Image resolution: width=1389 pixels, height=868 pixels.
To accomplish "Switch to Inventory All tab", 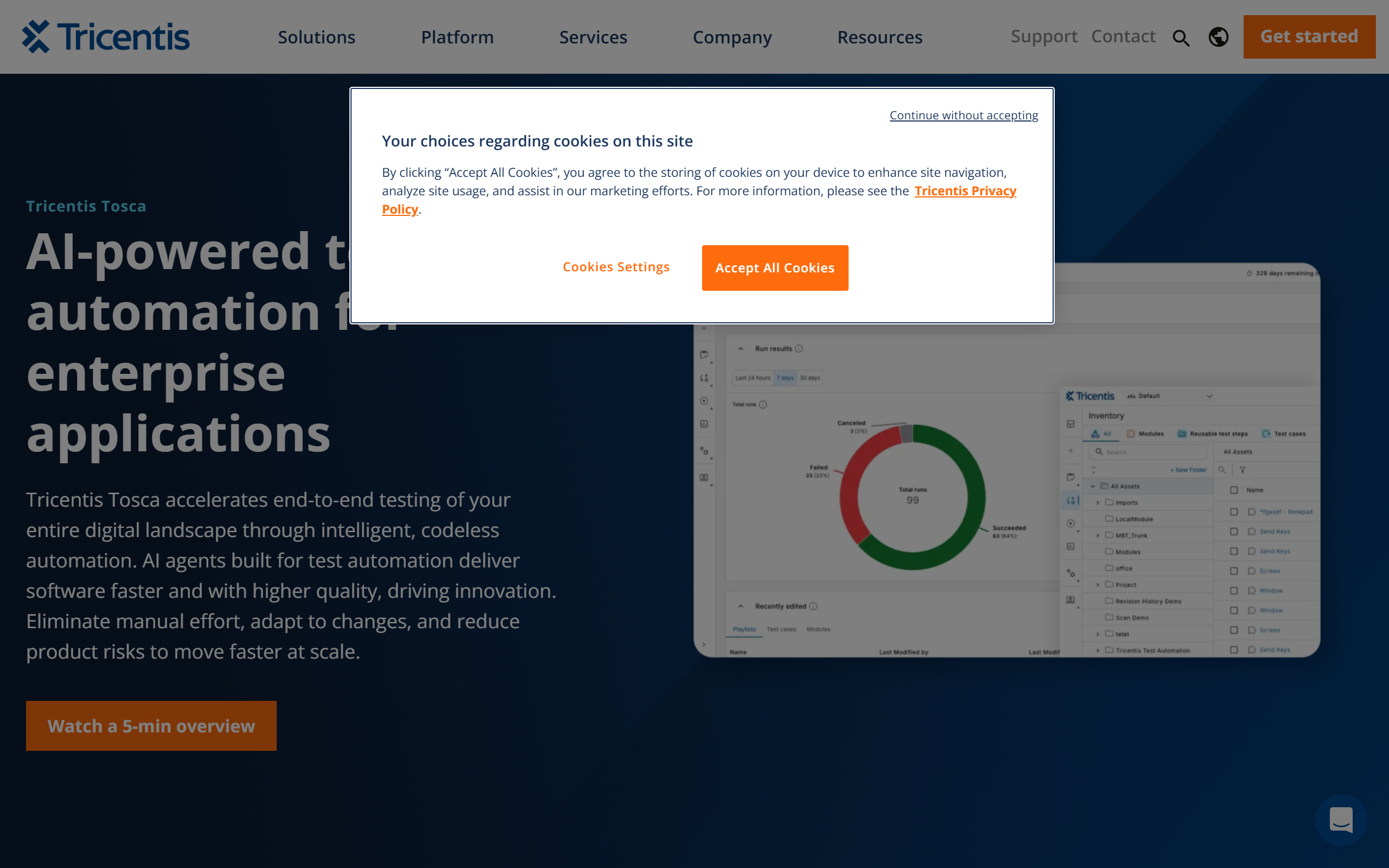I will pos(1101,434).
